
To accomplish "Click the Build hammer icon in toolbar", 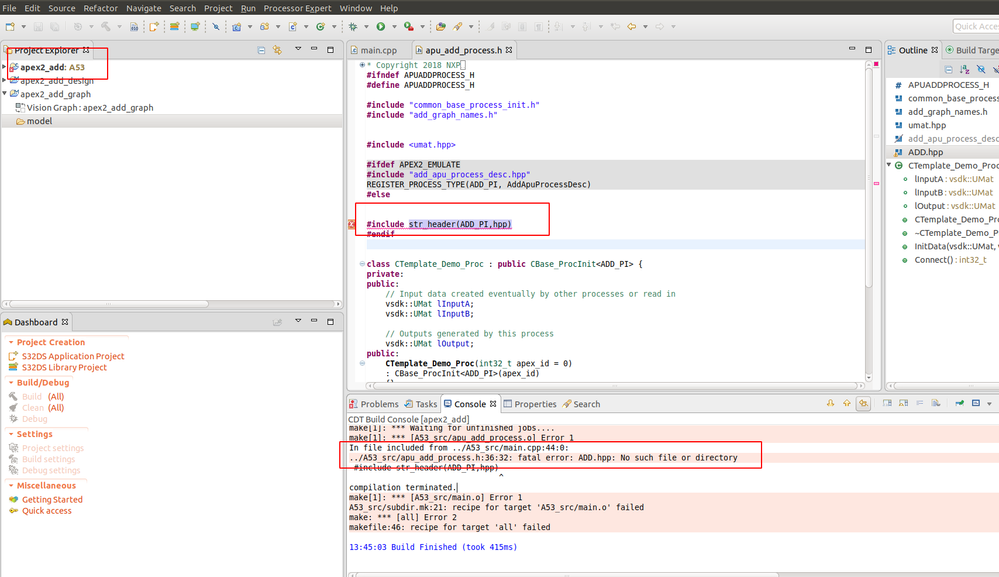I will [x=106, y=27].
